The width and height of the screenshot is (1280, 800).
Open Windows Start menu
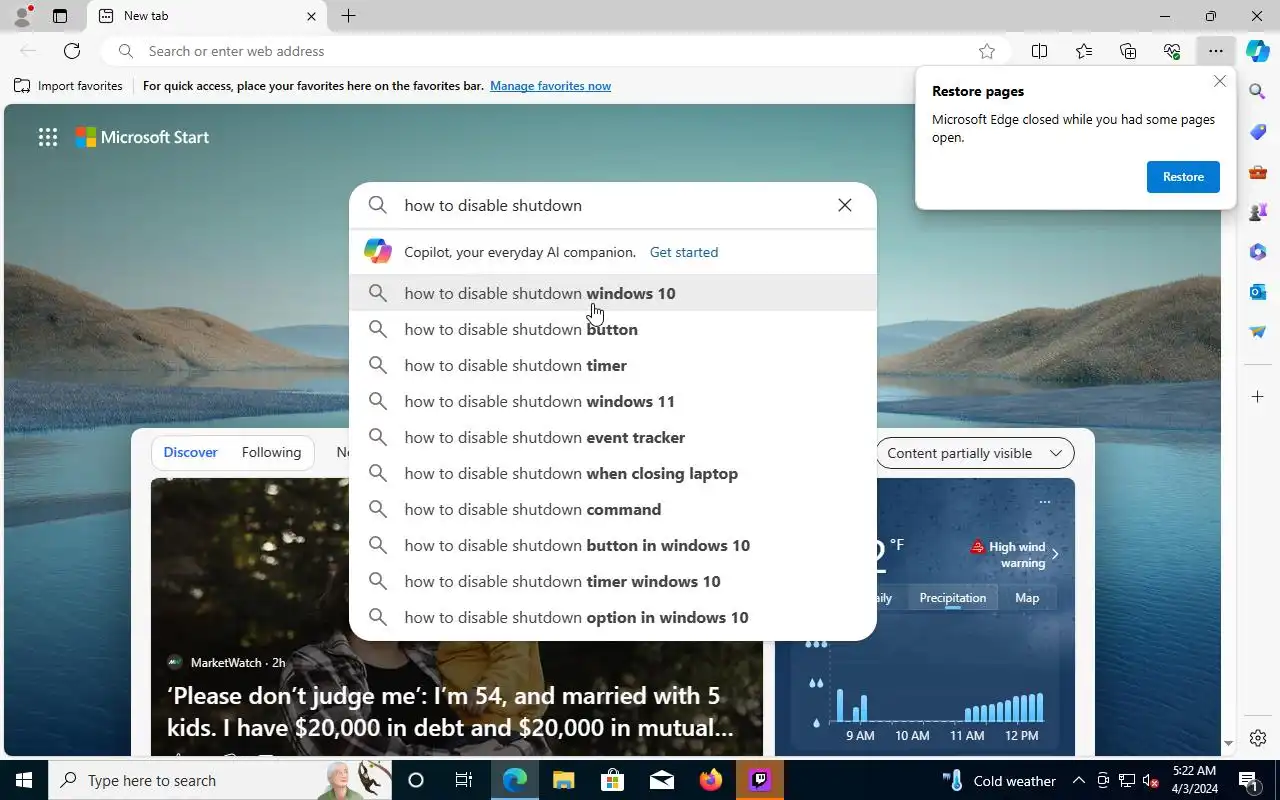pyautogui.click(x=24, y=780)
